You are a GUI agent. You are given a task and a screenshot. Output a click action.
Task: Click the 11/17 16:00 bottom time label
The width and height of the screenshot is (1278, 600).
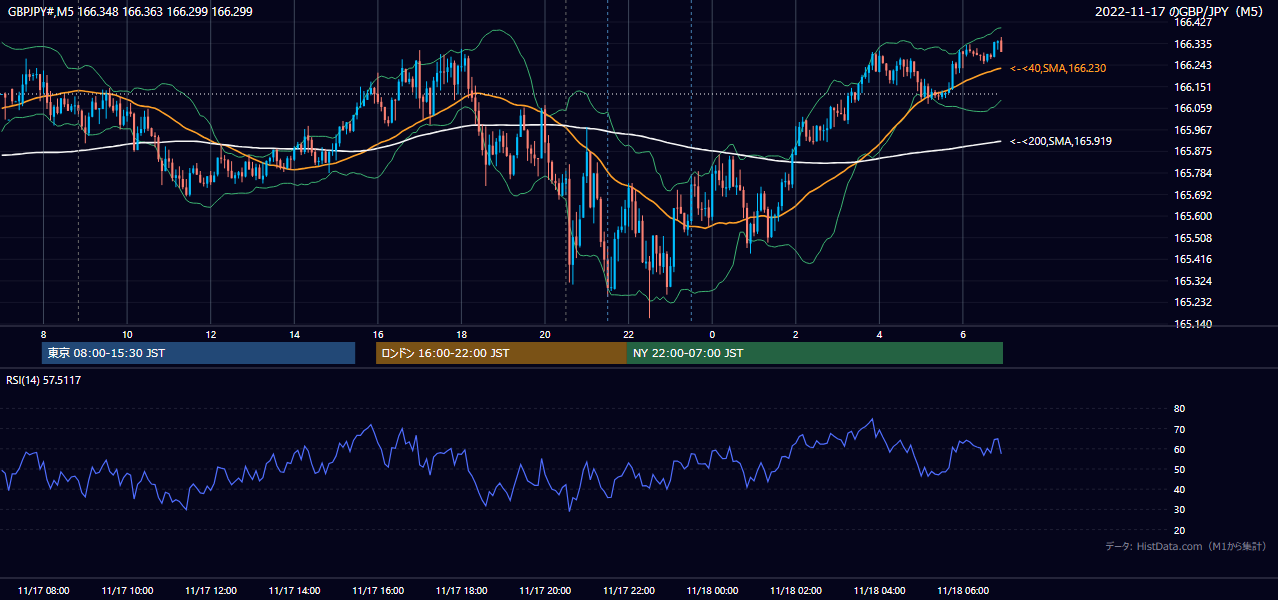coord(378,591)
